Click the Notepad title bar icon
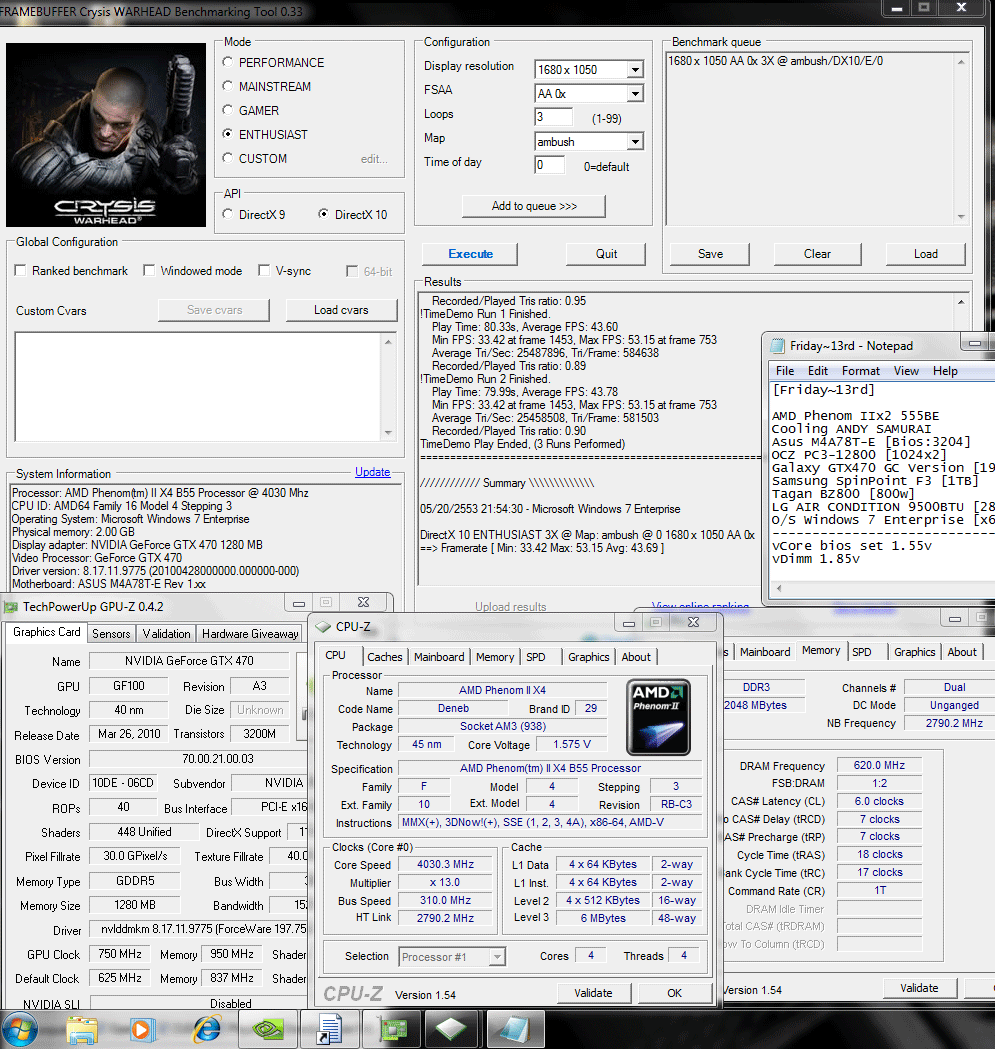The image size is (995, 1049). 778,346
